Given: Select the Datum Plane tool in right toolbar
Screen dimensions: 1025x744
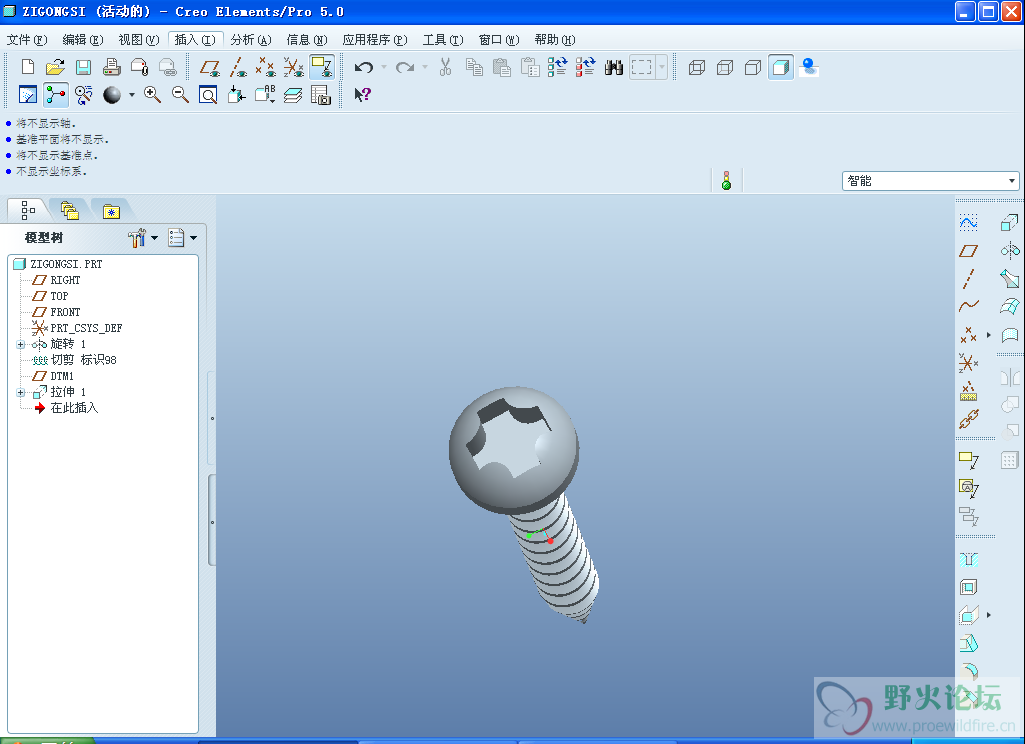Looking at the screenshot, I should pos(968,250).
